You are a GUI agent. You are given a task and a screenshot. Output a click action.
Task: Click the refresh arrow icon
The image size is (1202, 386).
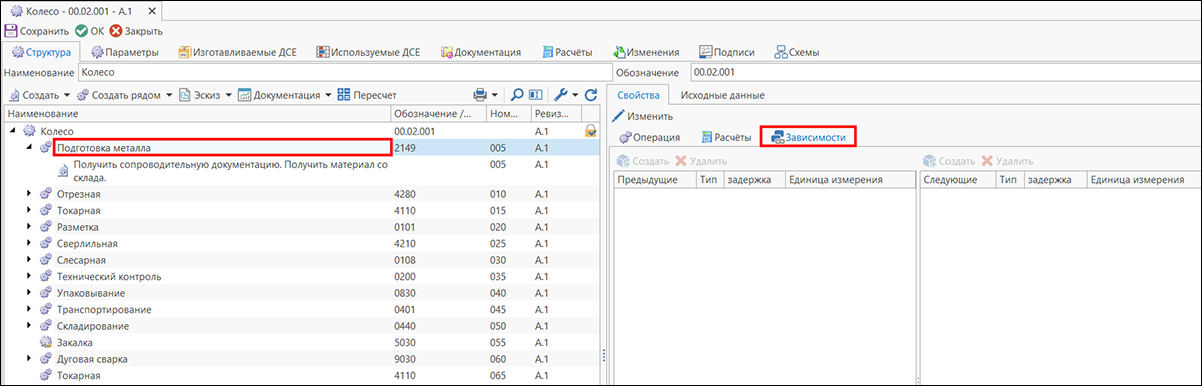click(591, 95)
